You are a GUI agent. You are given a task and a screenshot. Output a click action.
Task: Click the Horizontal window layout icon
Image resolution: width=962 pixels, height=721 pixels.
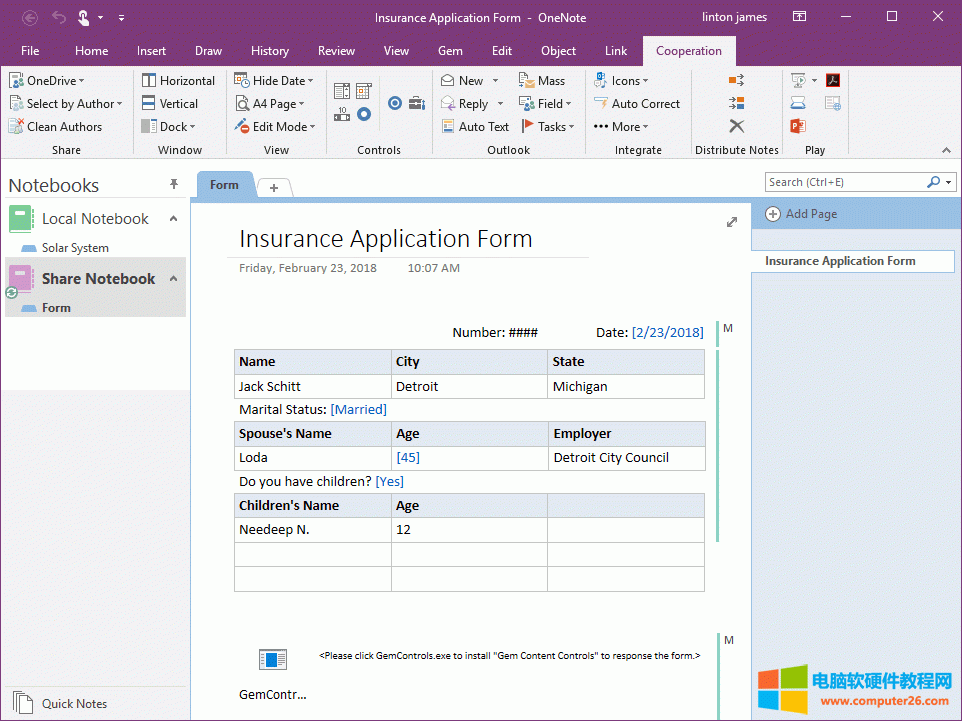(x=148, y=80)
